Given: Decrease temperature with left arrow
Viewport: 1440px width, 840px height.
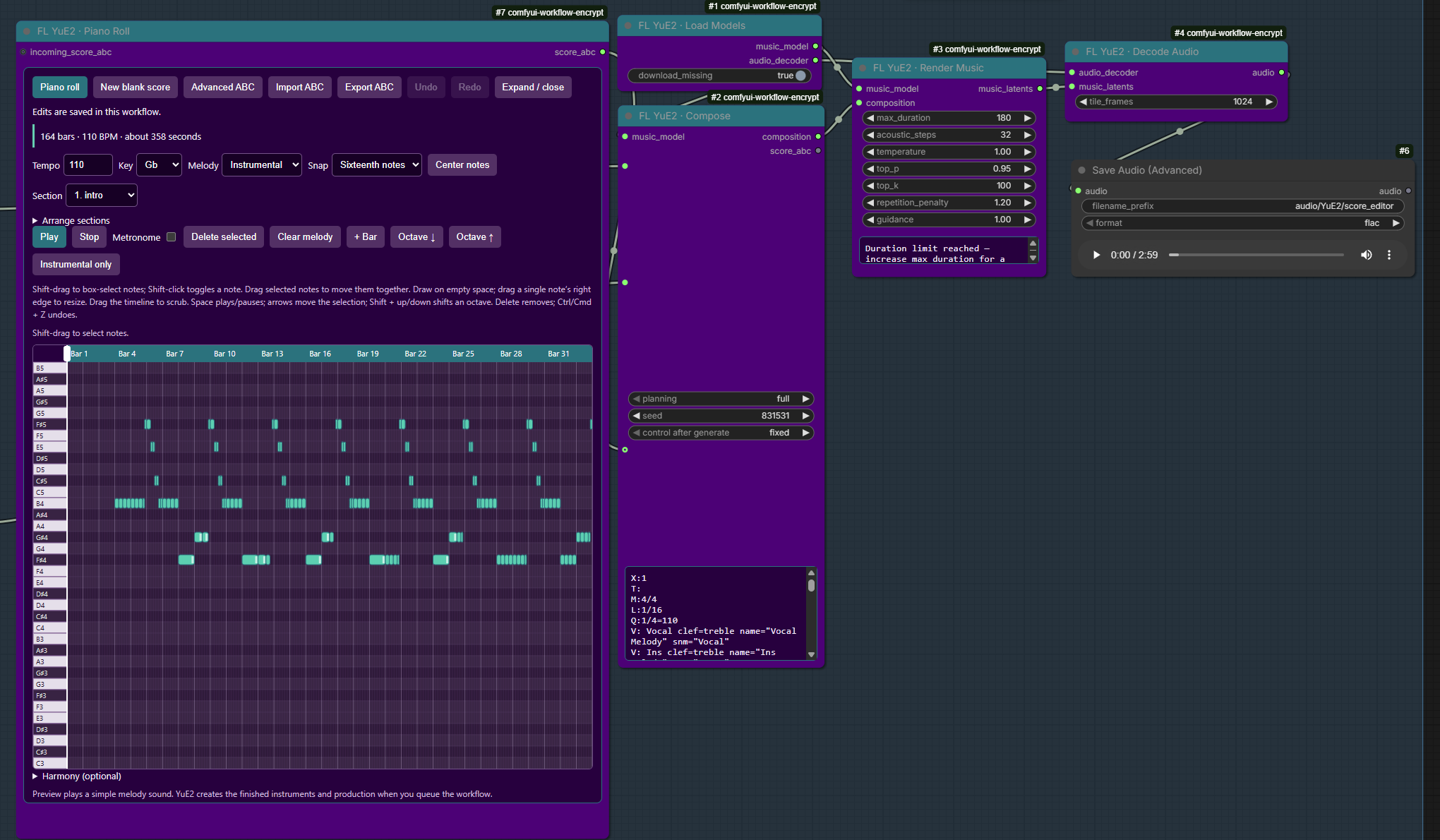Looking at the screenshot, I should pyautogui.click(x=870, y=152).
